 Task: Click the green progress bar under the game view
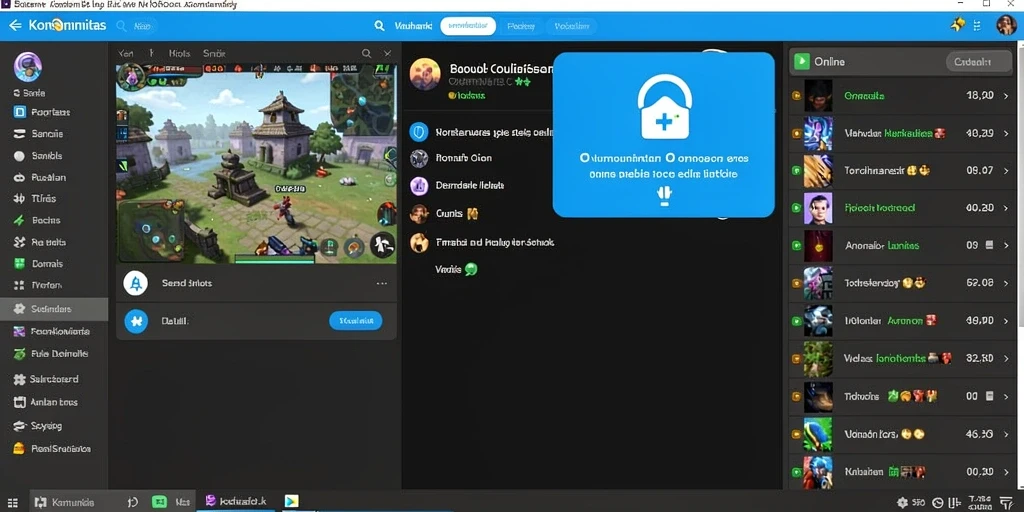(274, 260)
